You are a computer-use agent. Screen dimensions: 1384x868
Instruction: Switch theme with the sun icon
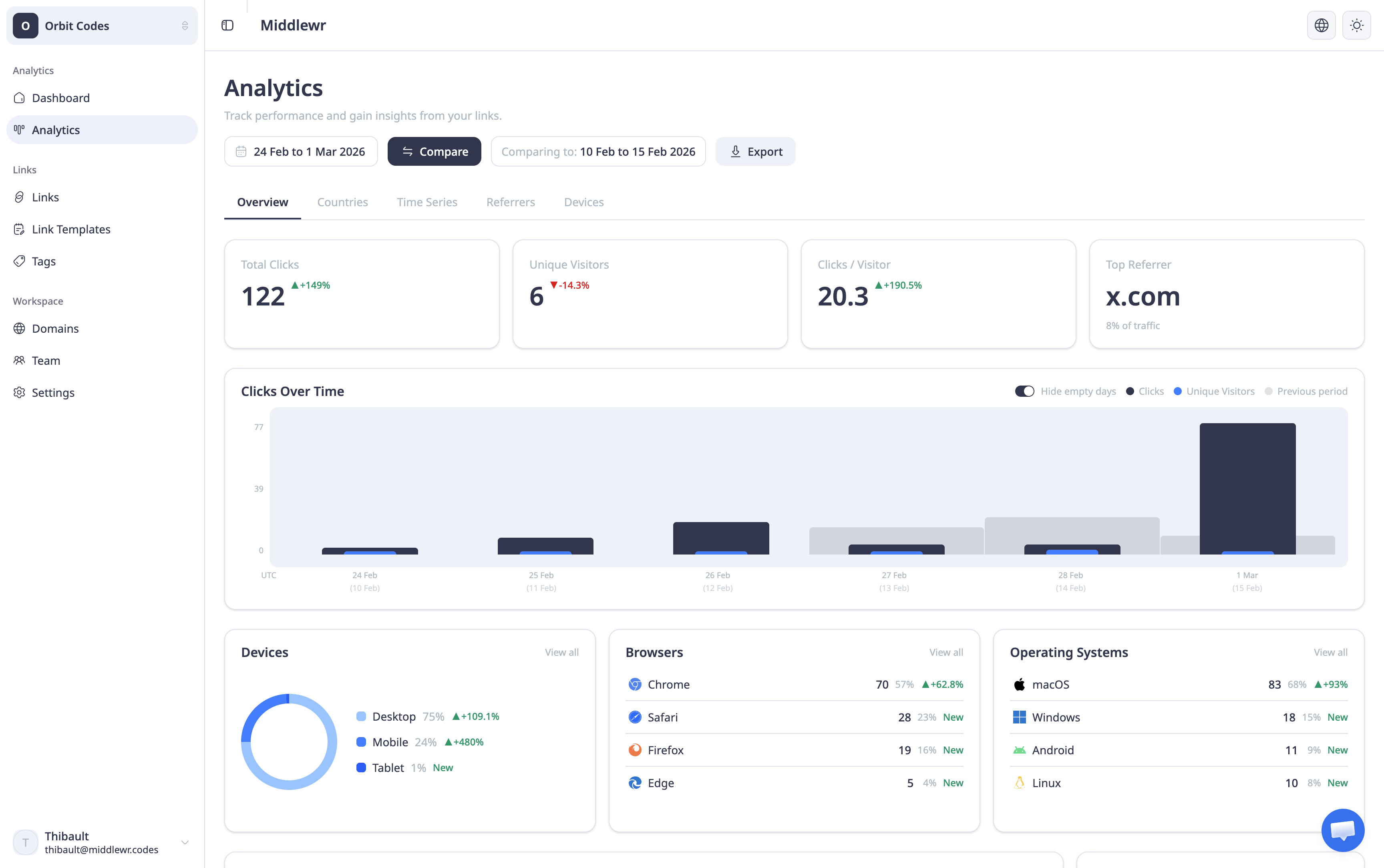1356,25
